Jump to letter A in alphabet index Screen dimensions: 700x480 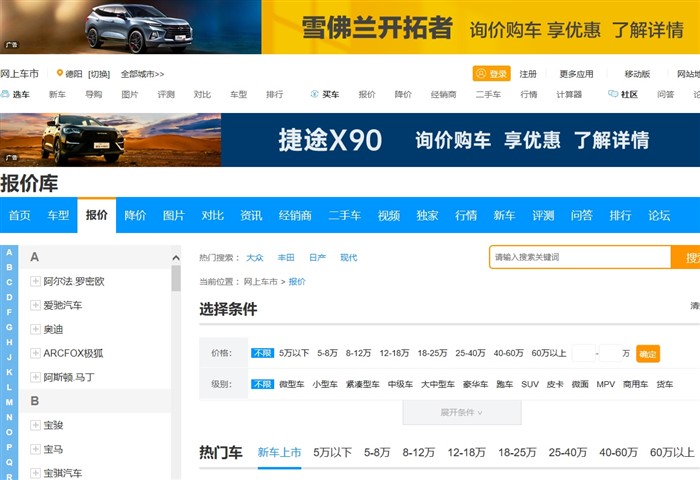click(9, 252)
